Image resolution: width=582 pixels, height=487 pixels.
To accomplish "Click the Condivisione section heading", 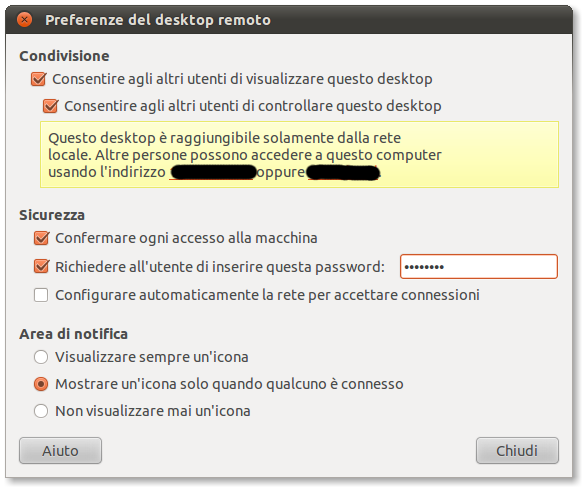I will (x=64, y=56).
